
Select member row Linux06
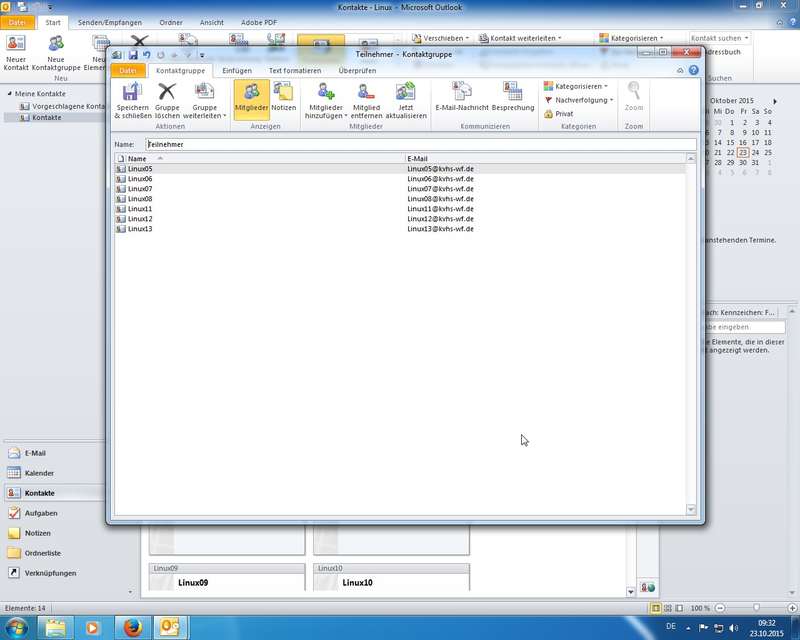point(400,179)
